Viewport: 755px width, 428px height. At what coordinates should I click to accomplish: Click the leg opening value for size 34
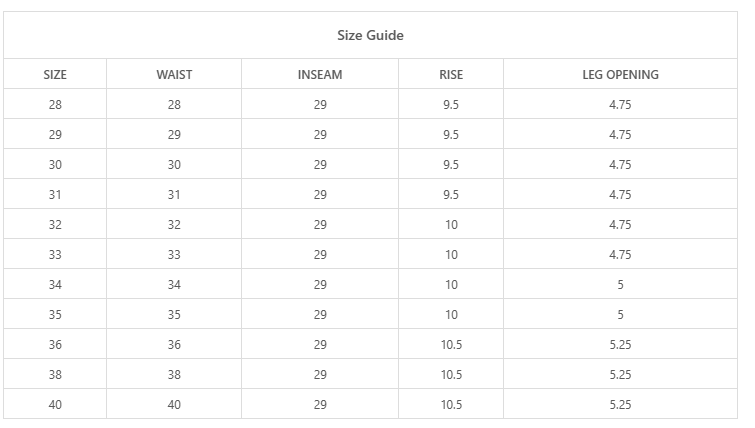pos(620,285)
